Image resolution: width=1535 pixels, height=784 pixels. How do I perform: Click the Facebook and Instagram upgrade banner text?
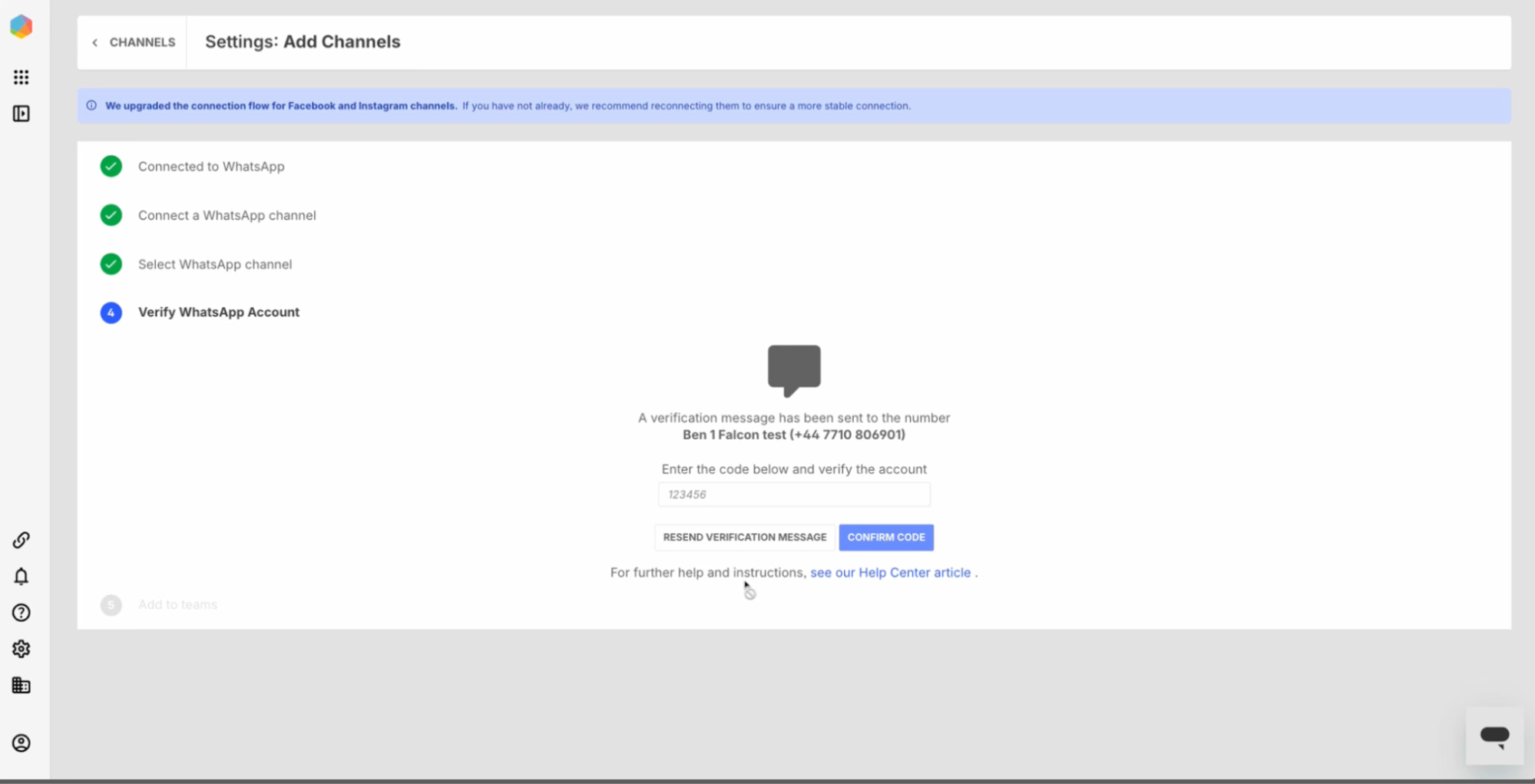tap(508, 106)
